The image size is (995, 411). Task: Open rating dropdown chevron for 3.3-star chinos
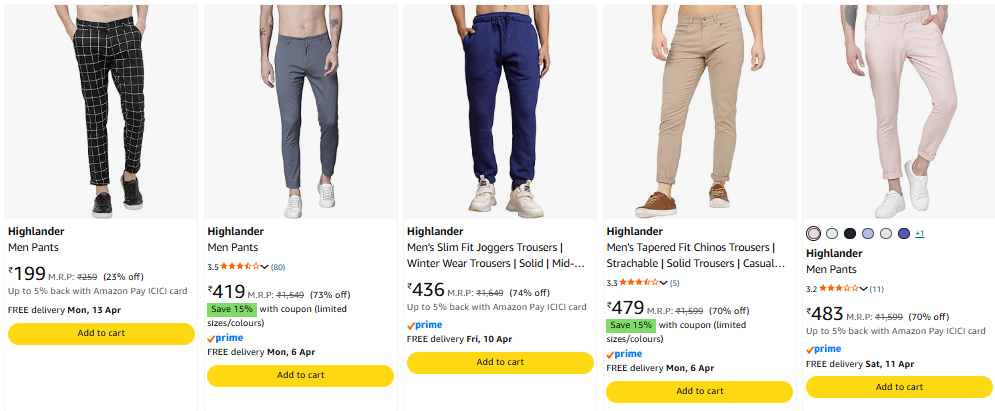pyautogui.click(x=665, y=283)
